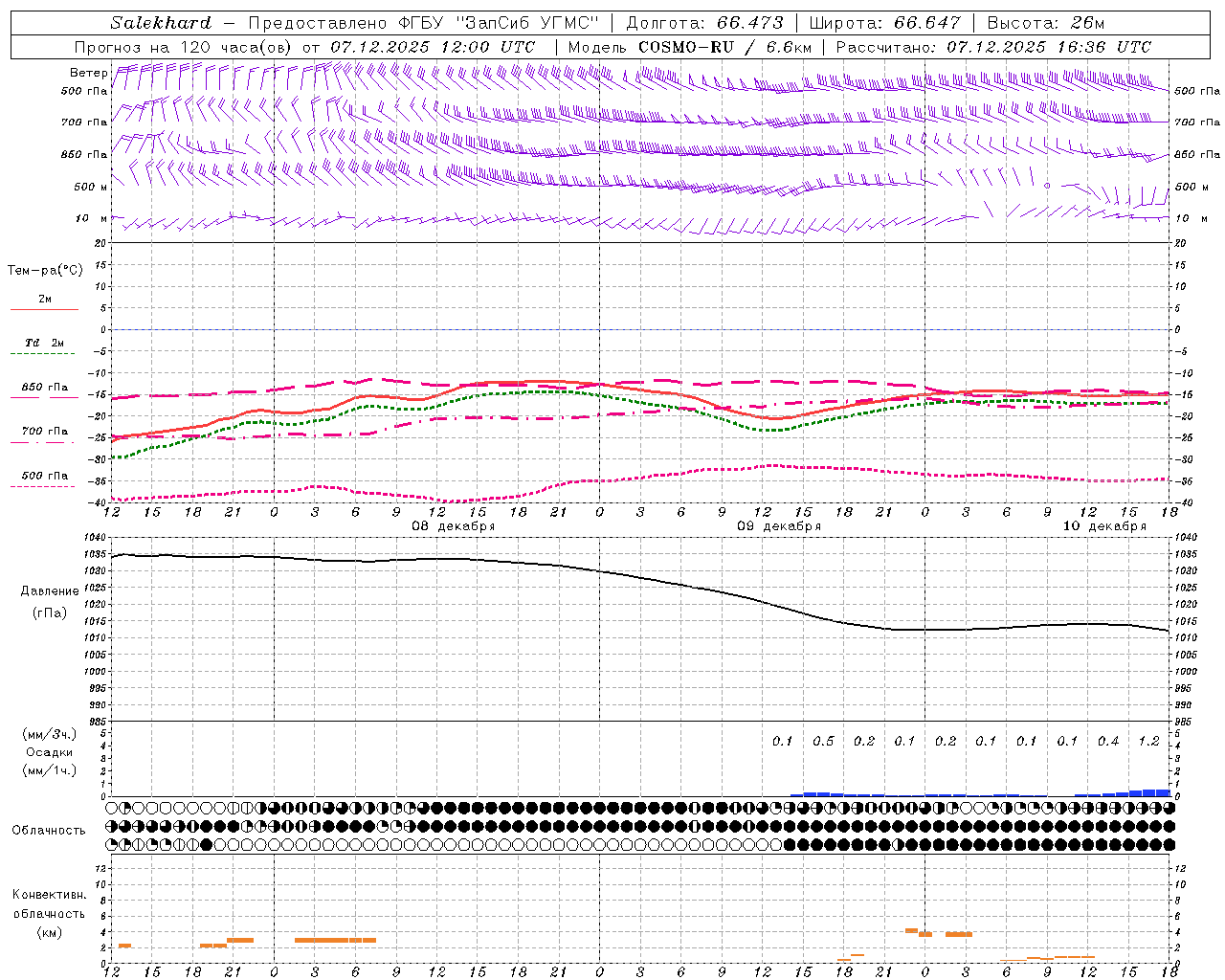This screenshot has height=980, width=1225.
Task: Click the '850 гПа' temperature legend entry
Action: click(44, 388)
